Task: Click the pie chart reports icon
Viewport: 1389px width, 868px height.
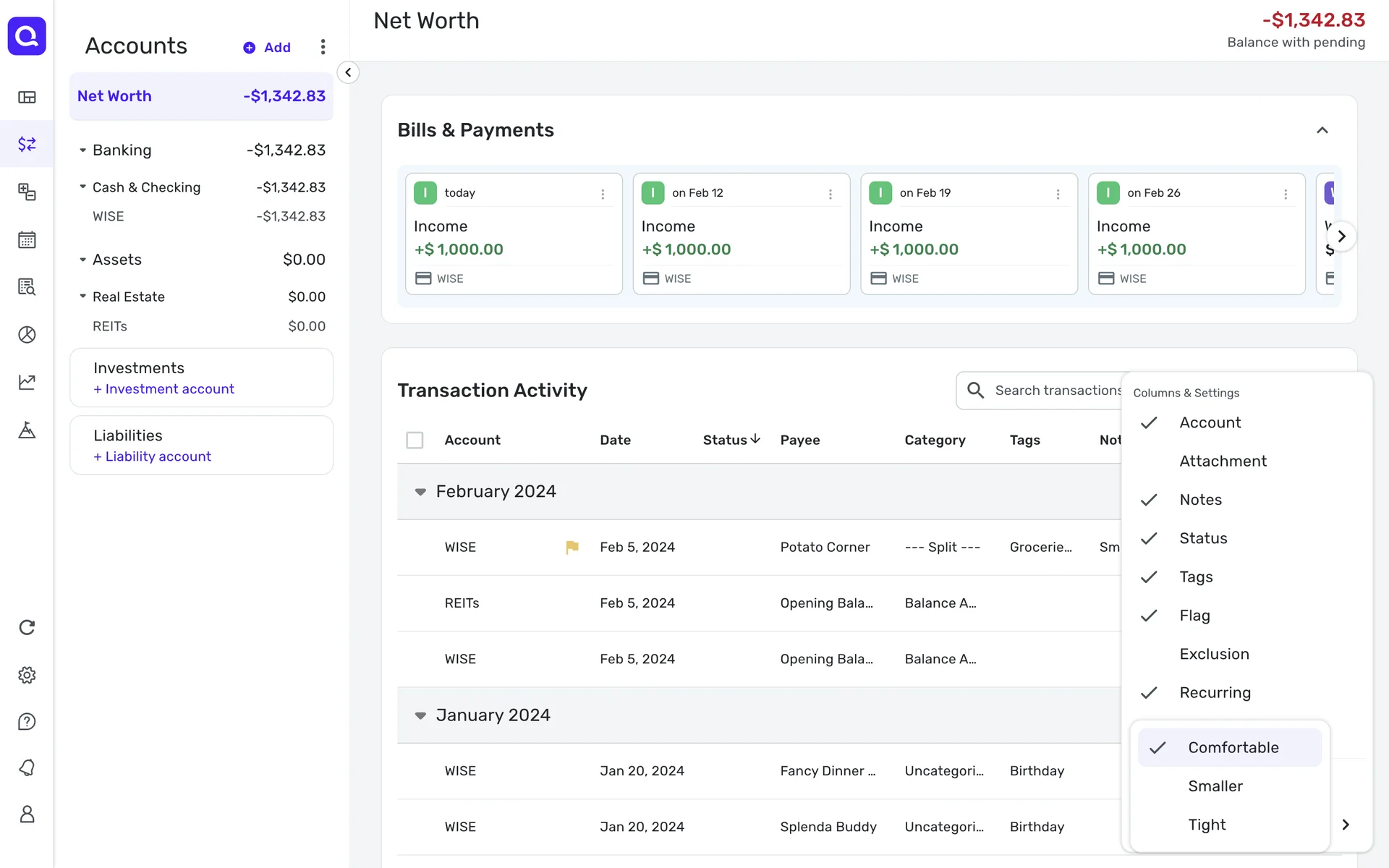Action: click(27, 334)
